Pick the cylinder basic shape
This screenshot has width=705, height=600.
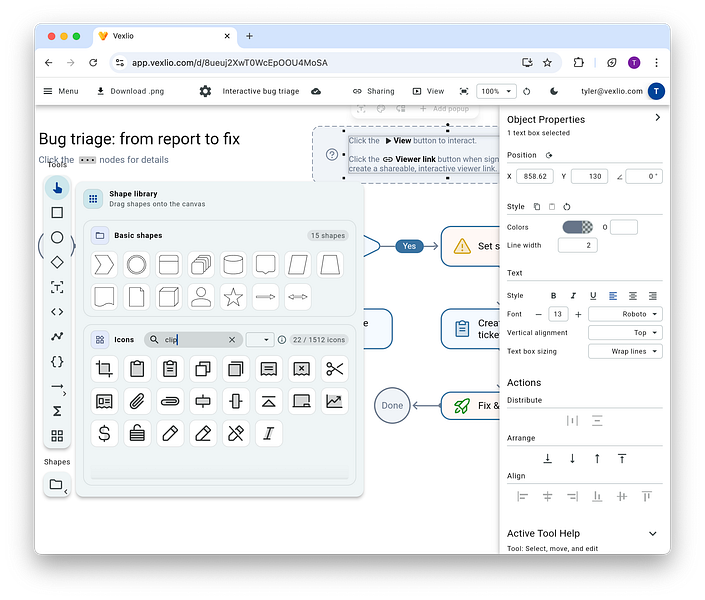point(233,264)
